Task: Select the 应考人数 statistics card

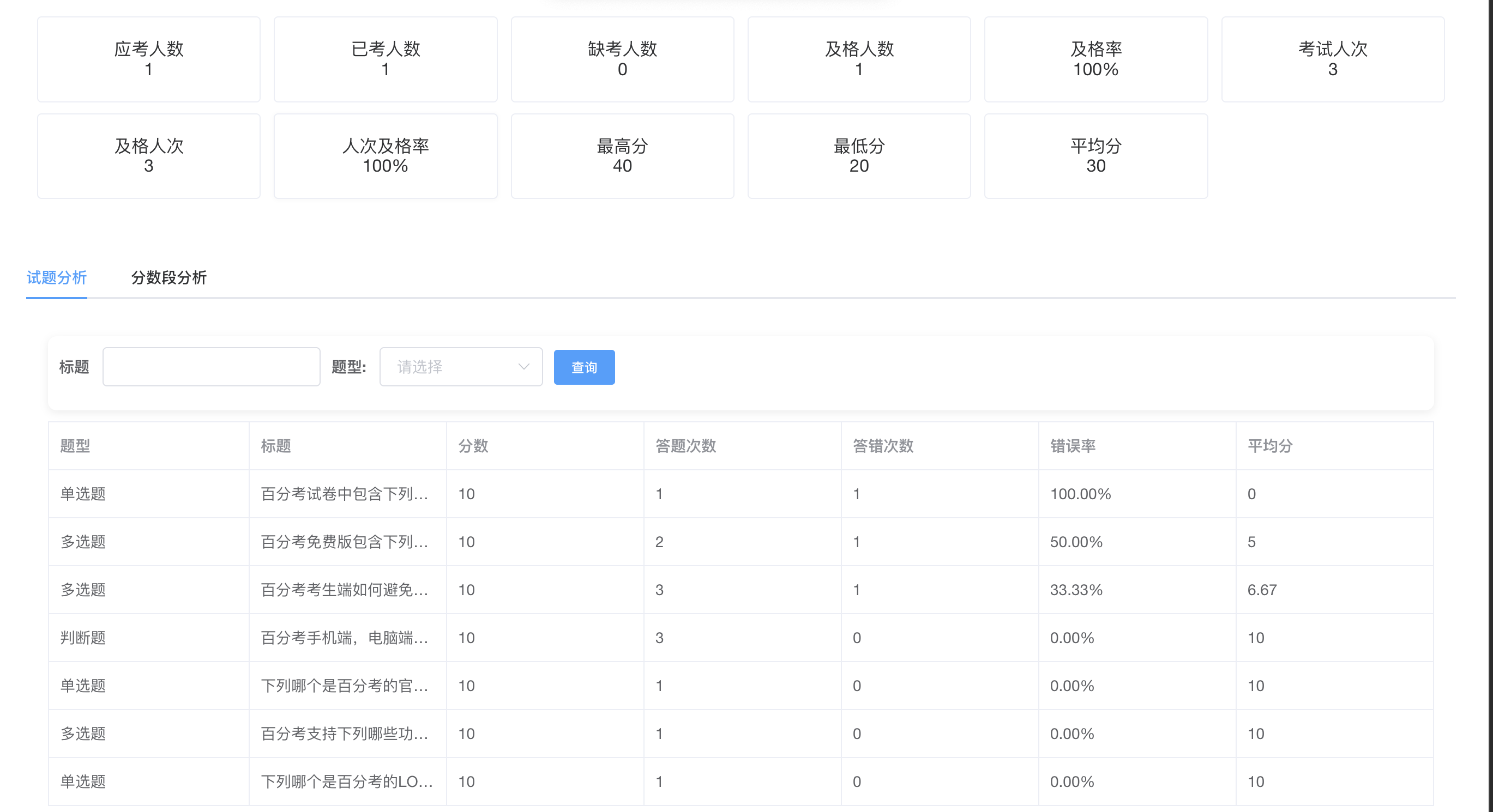Action: point(148,58)
